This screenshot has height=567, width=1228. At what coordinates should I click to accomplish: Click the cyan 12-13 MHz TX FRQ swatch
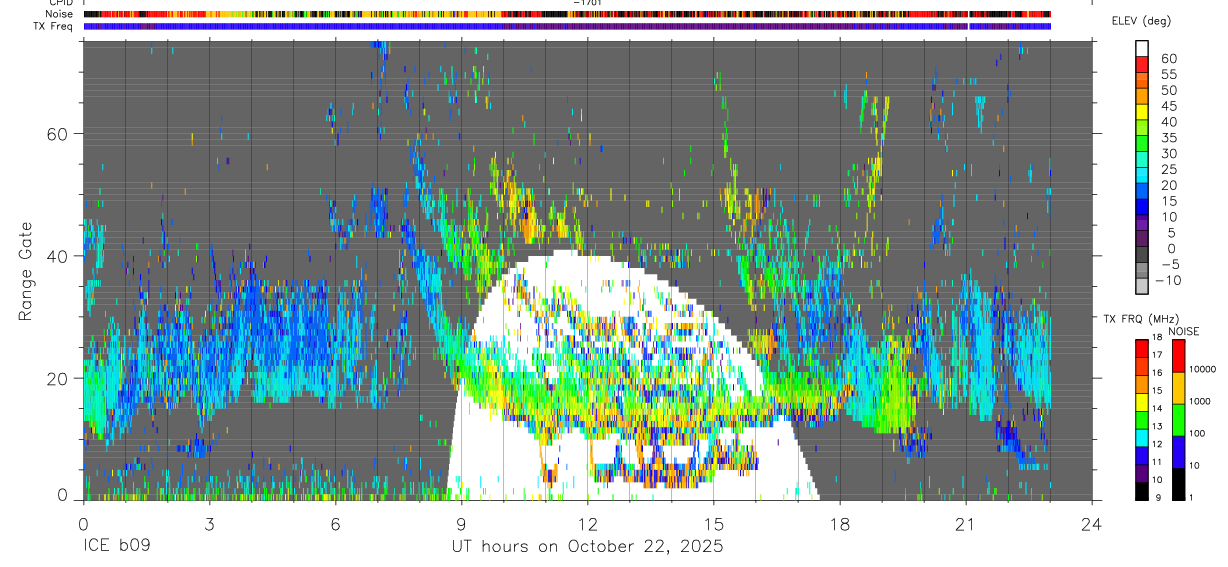tap(1142, 438)
